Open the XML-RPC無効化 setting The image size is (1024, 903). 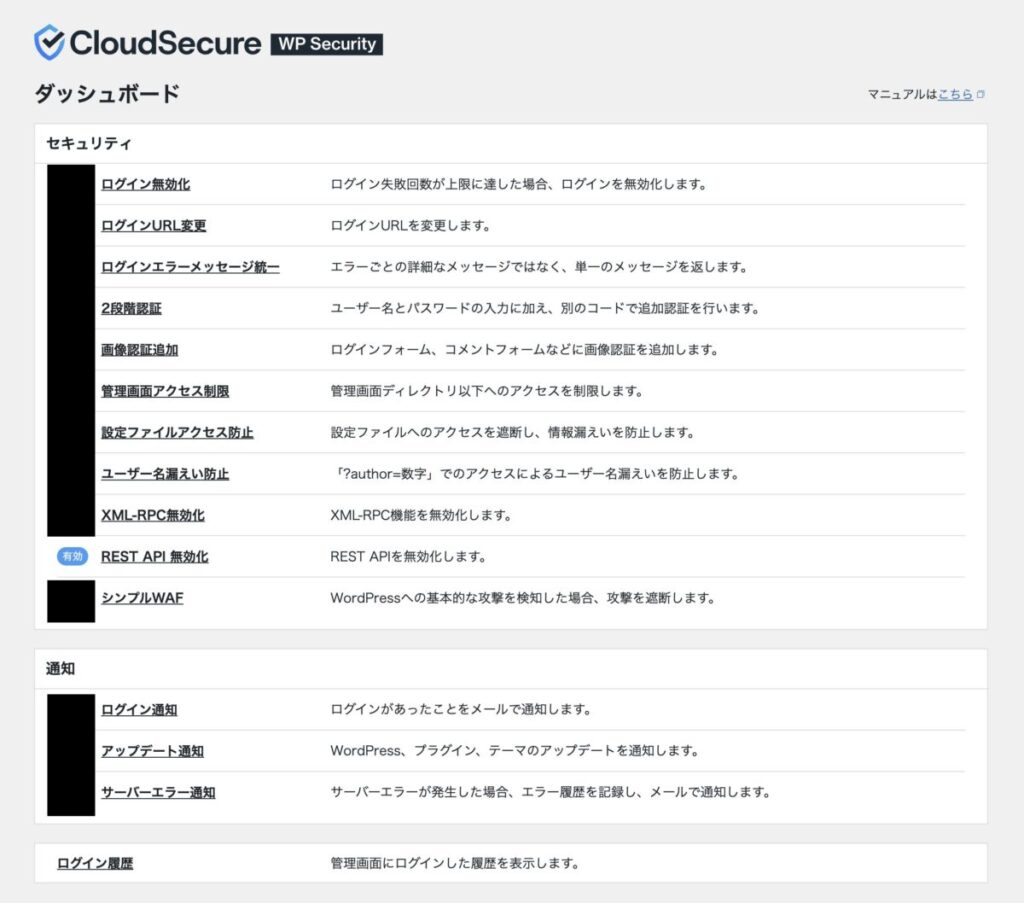[147, 515]
